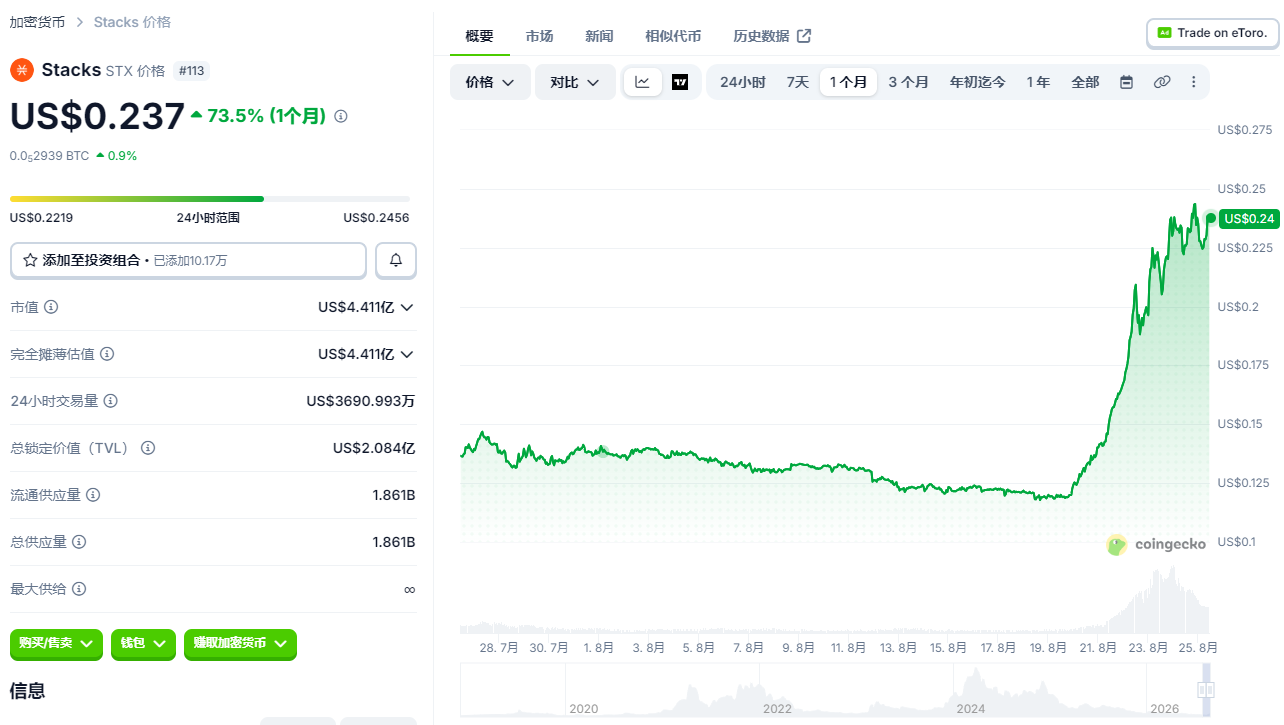This screenshot has width=1284, height=725.
Task: Click the Stacks coin logo icon
Action: (x=22, y=70)
